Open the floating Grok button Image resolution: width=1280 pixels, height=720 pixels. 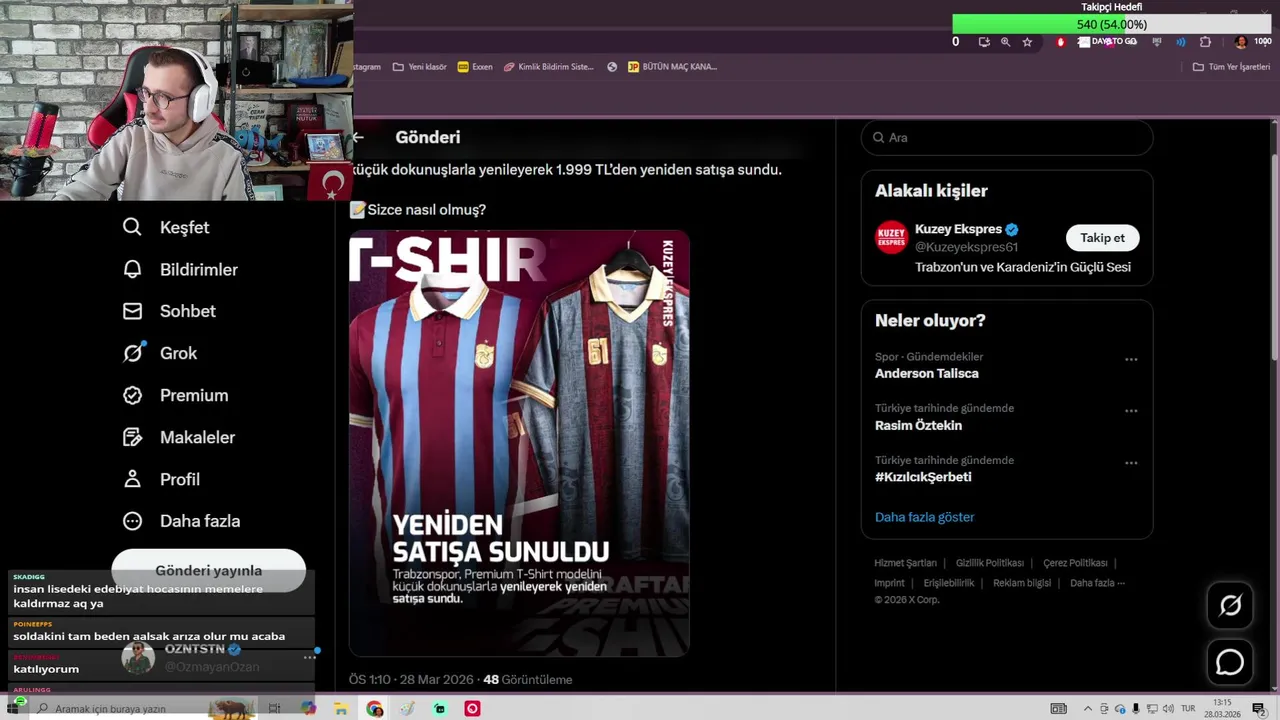pos(1230,605)
